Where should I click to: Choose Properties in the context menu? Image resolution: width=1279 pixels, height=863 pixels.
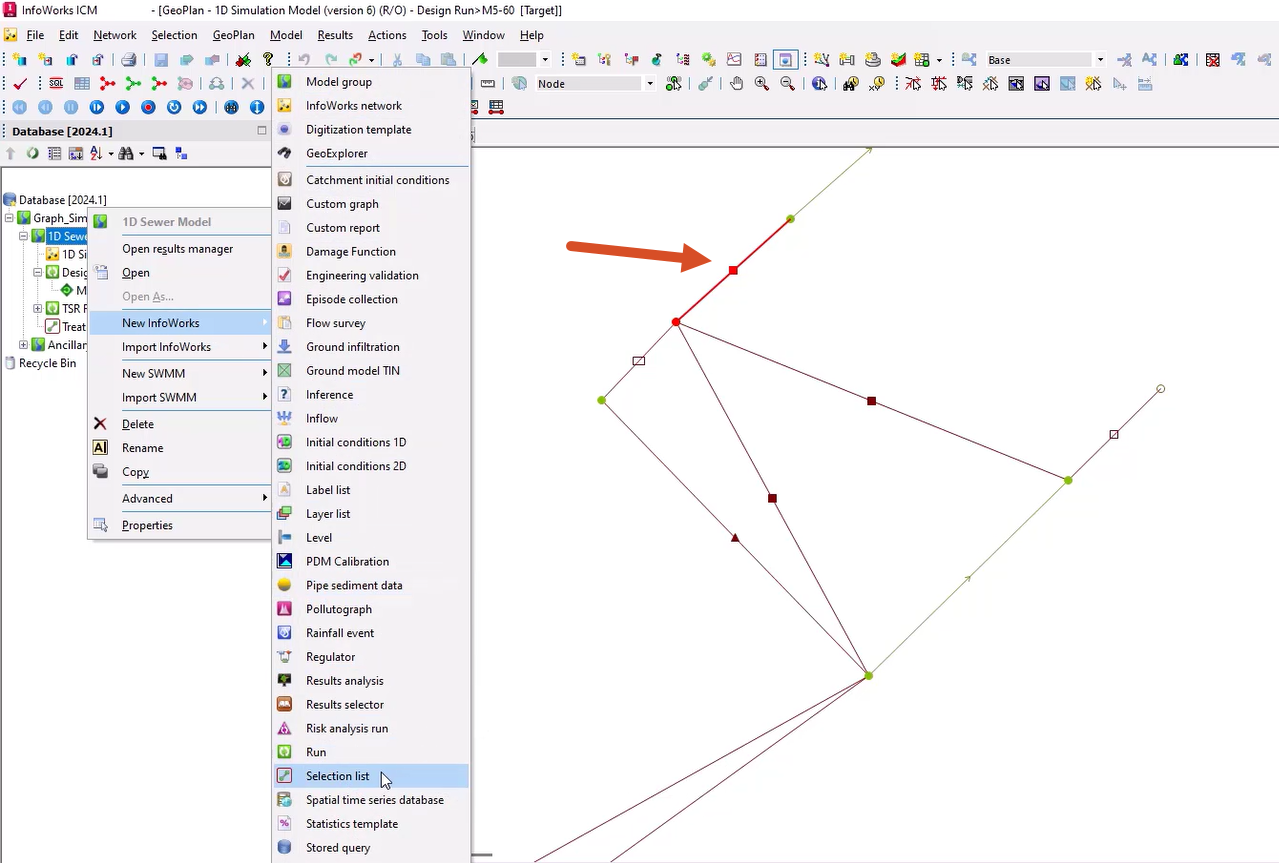pyautogui.click(x=180, y=525)
